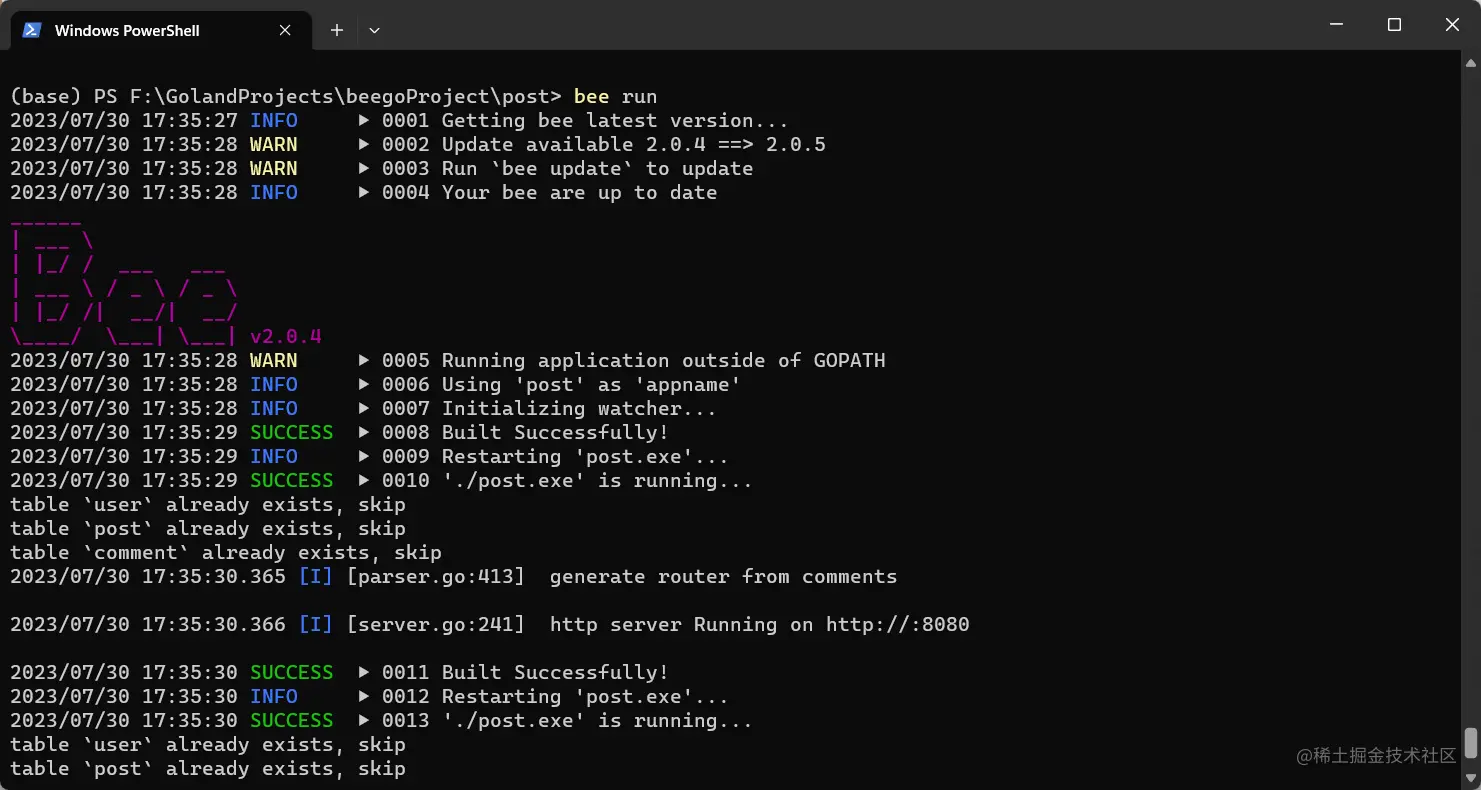
Task: Click the first 'Built Successfully!' message
Action: click(555, 433)
